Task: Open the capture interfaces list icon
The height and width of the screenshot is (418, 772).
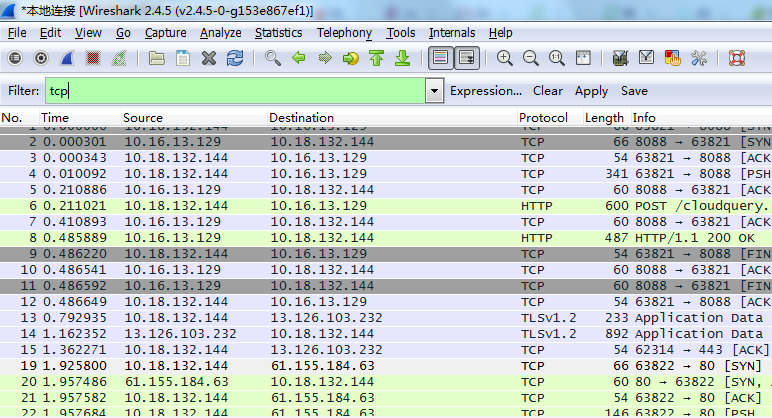Action: (15, 58)
